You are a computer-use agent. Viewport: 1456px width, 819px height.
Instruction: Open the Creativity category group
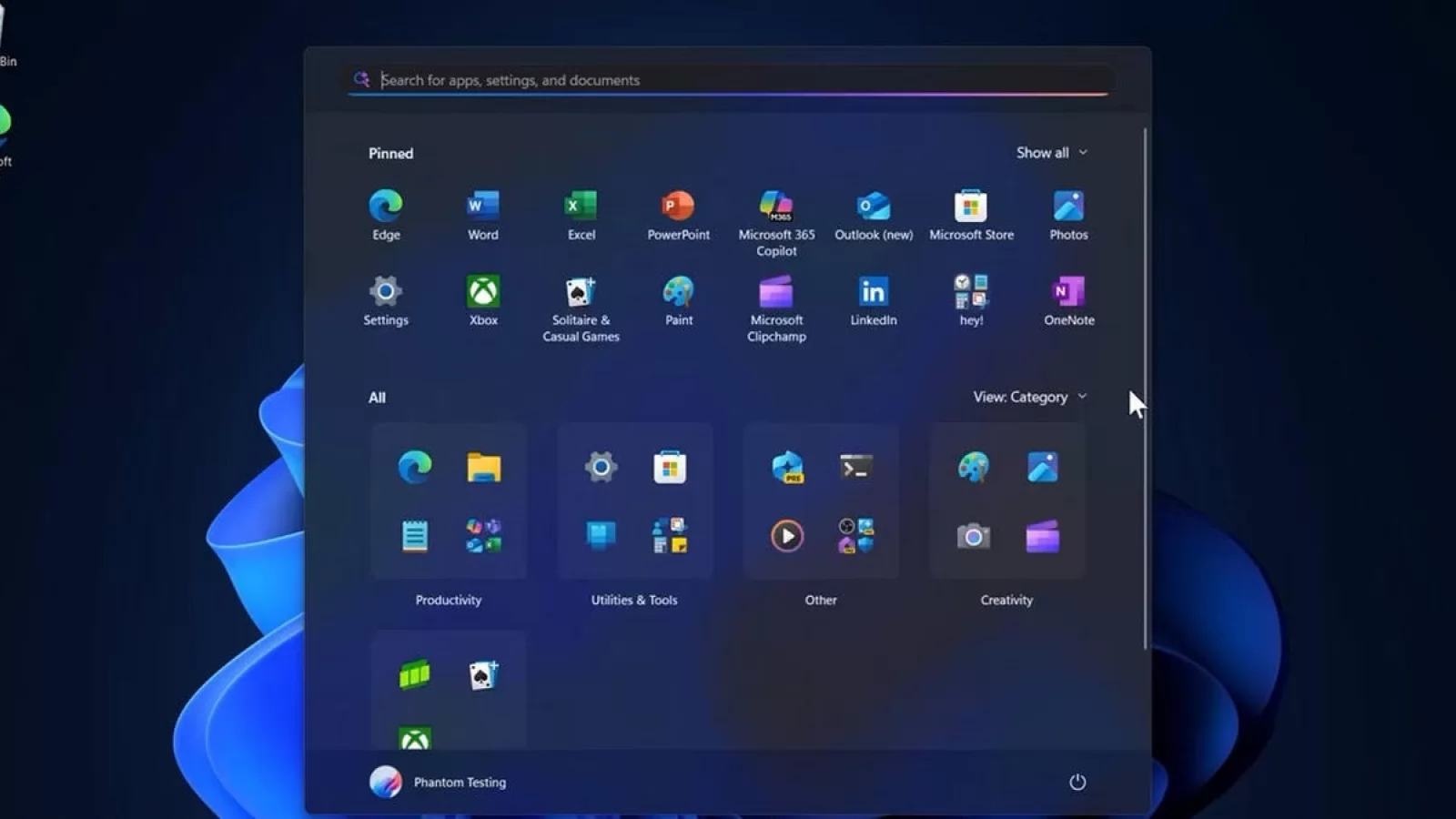[x=1006, y=501]
